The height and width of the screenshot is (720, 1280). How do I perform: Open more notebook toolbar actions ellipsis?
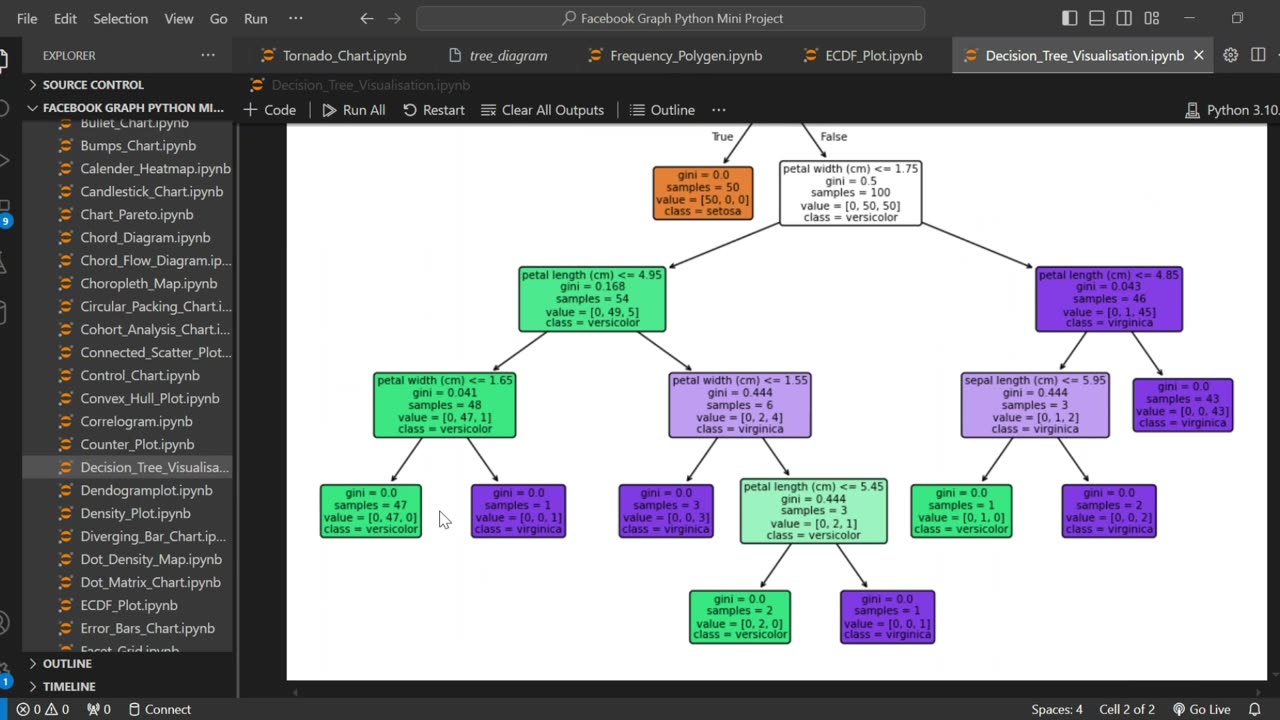(718, 110)
